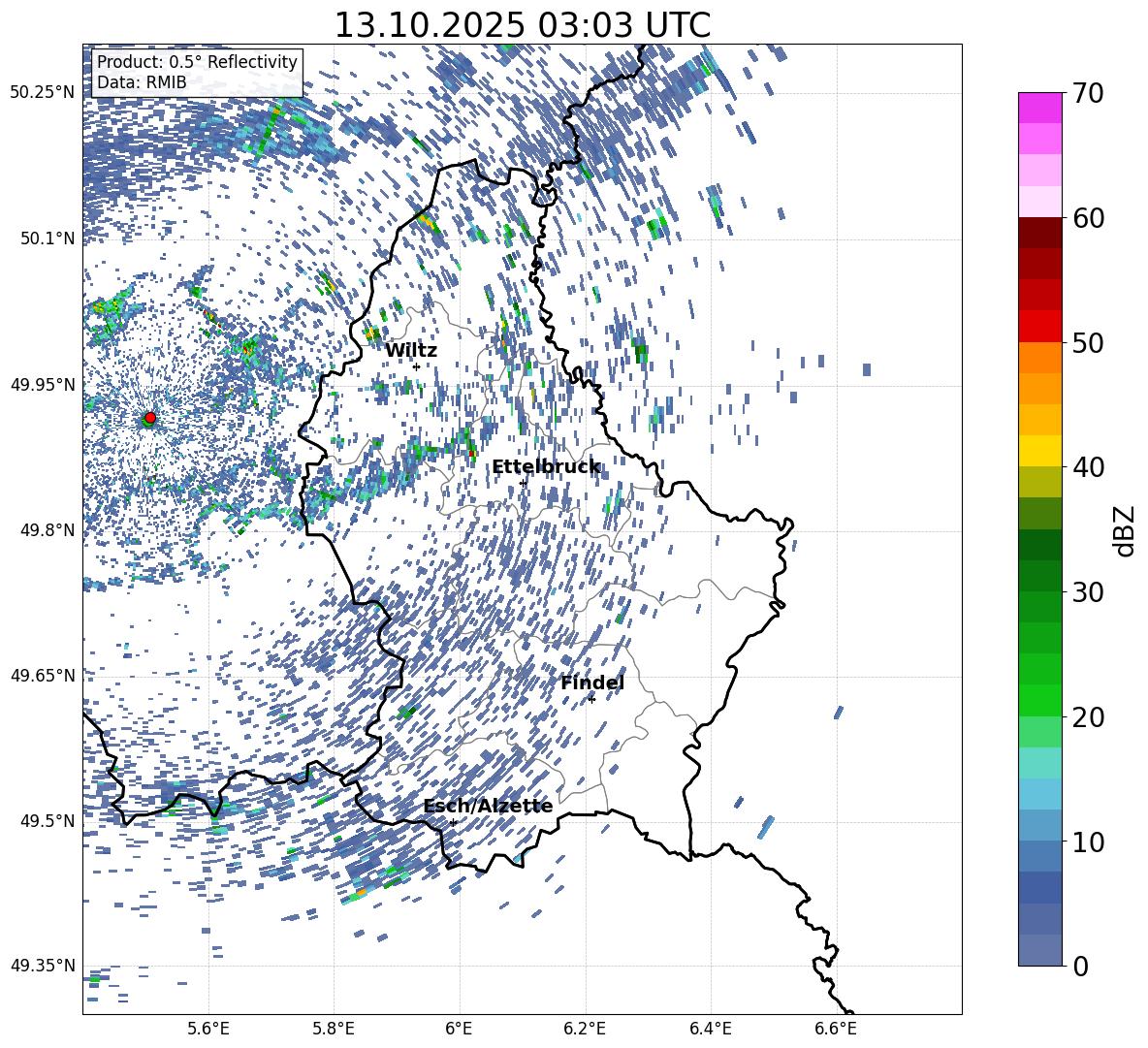Image resolution: width=1148 pixels, height=1048 pixels.
Task: Click the 30 dBZ colorbar tick label
Action: (1088, 592)
